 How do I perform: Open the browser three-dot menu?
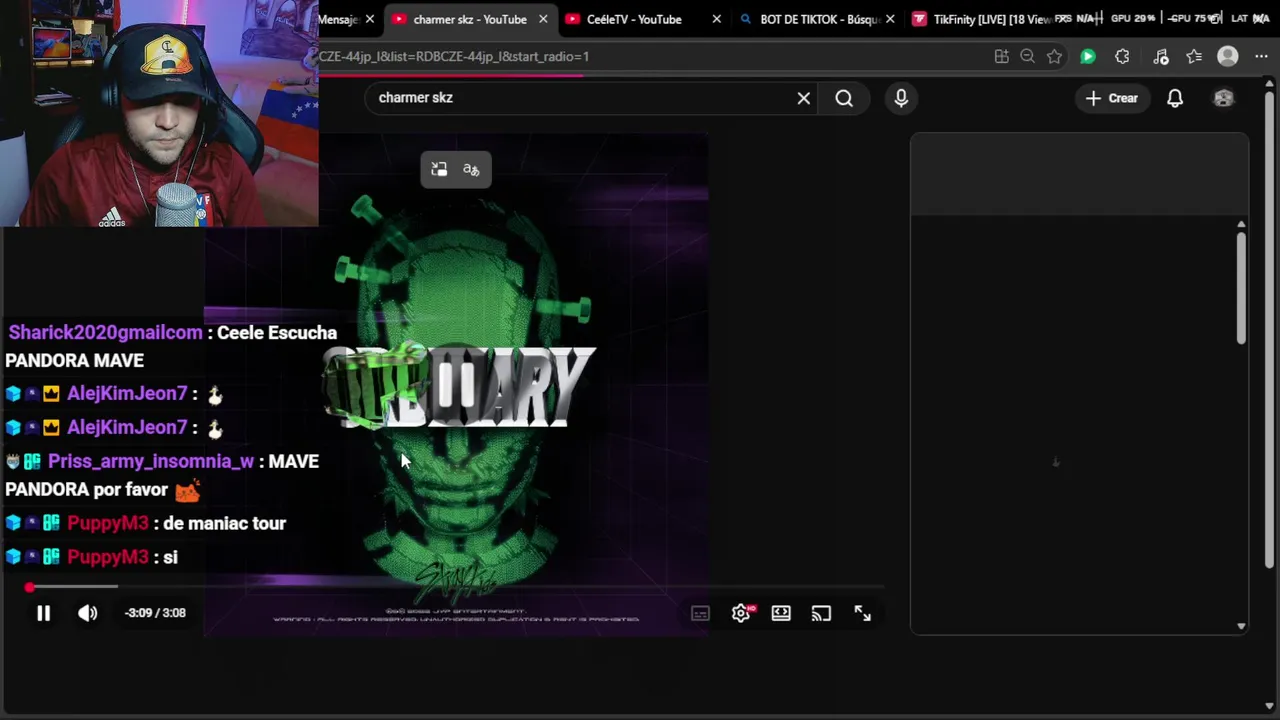1261,57
